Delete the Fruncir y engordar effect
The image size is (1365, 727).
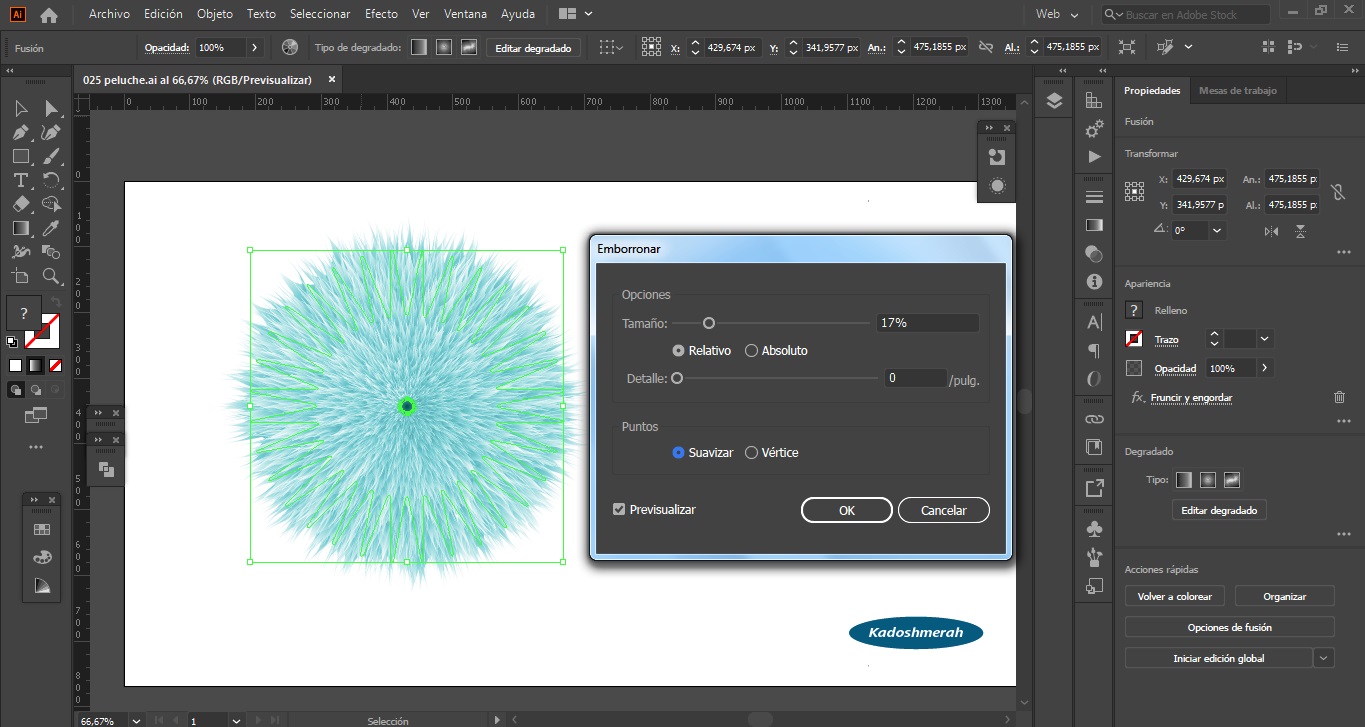(x=1340, y=397)
